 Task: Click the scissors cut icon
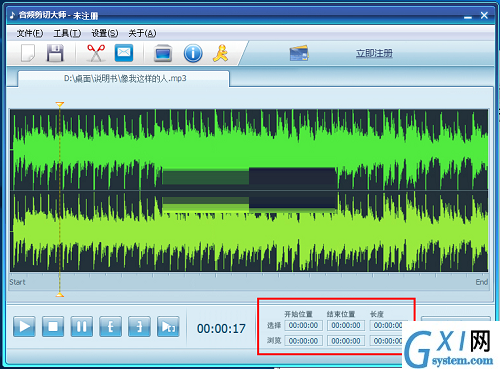tap(96, 53)
